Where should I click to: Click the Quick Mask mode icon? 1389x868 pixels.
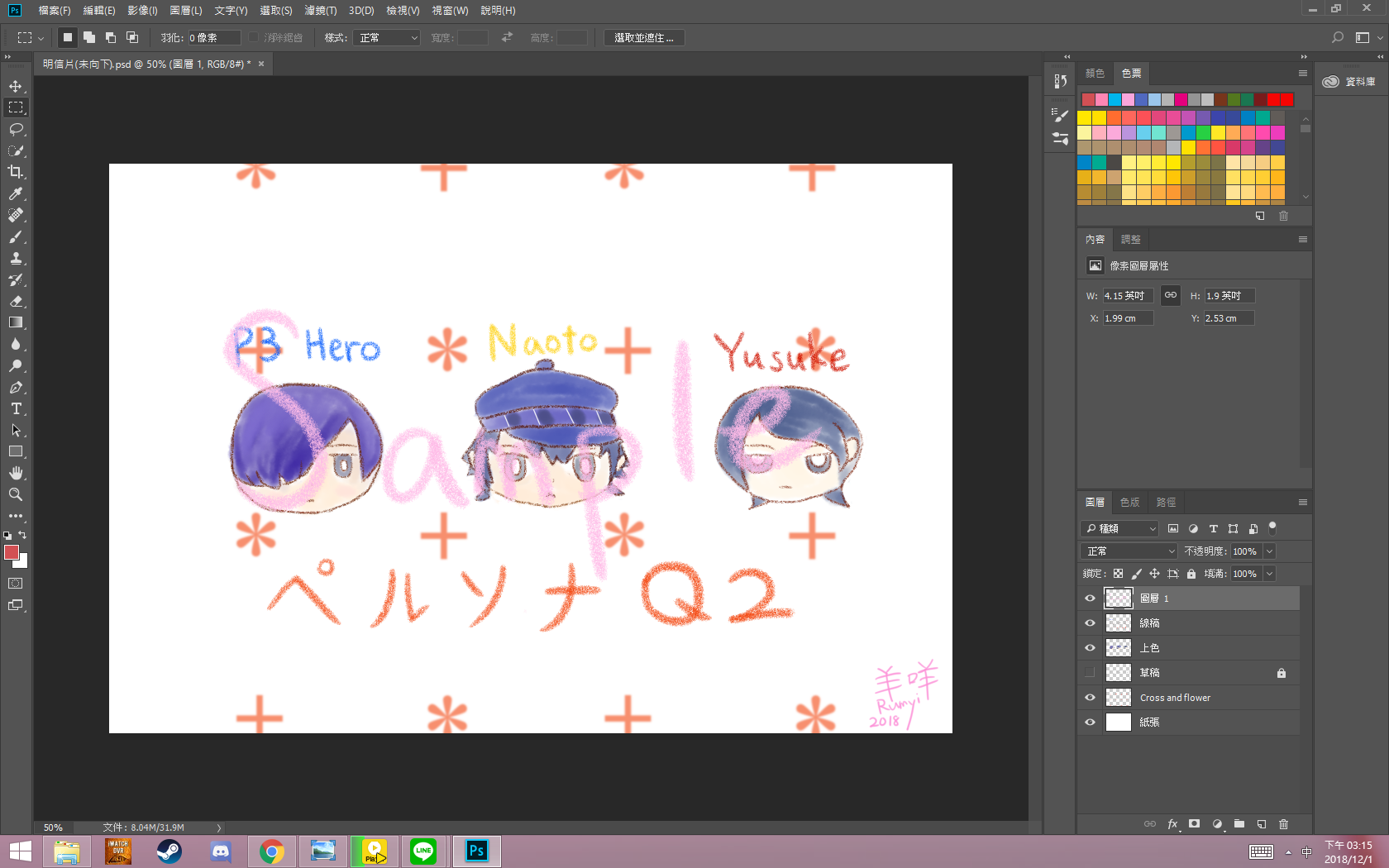point(16,584)
